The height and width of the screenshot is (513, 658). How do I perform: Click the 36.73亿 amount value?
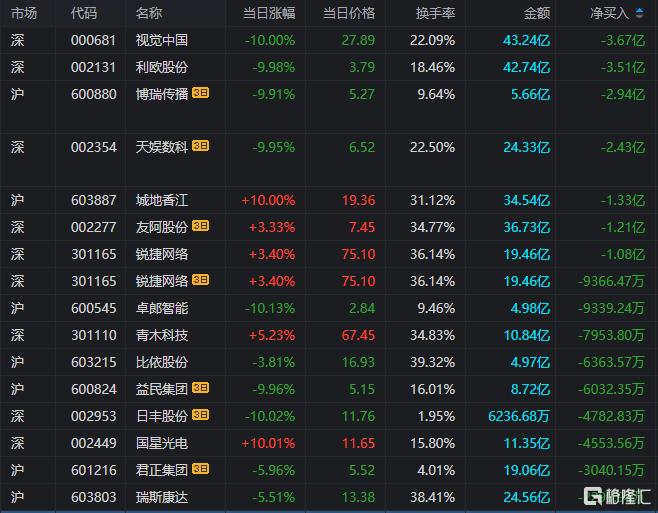[x=526, y=227]
